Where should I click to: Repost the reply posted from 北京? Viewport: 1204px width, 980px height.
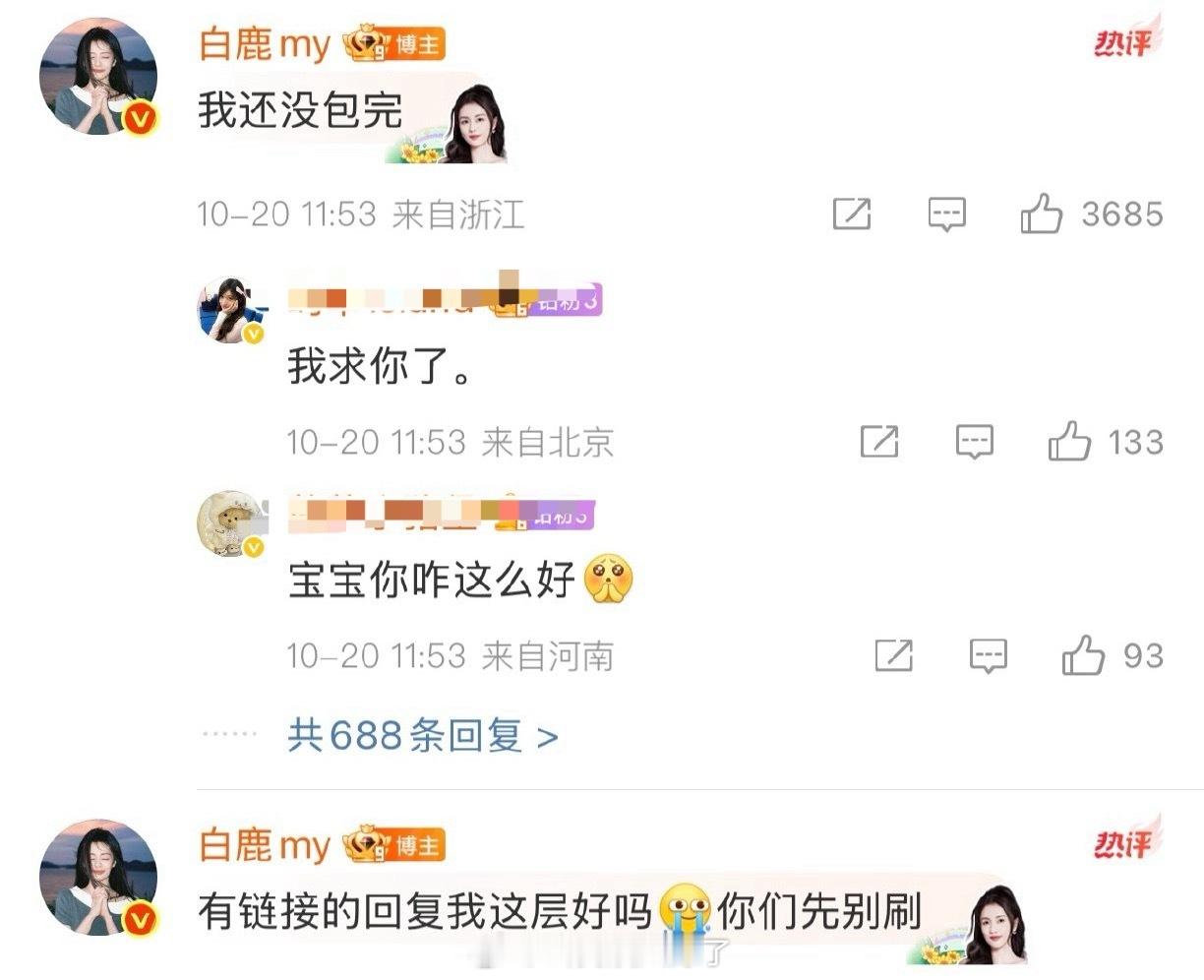tap(879, 442)
